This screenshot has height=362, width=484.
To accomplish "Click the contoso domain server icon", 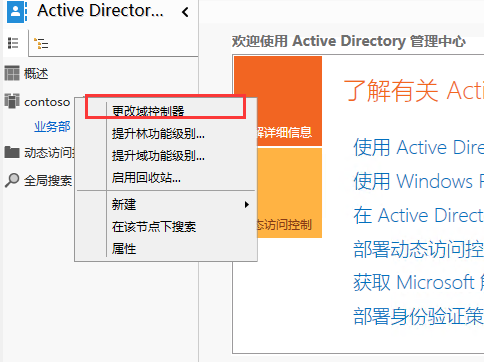I will (x=12, y=101).
